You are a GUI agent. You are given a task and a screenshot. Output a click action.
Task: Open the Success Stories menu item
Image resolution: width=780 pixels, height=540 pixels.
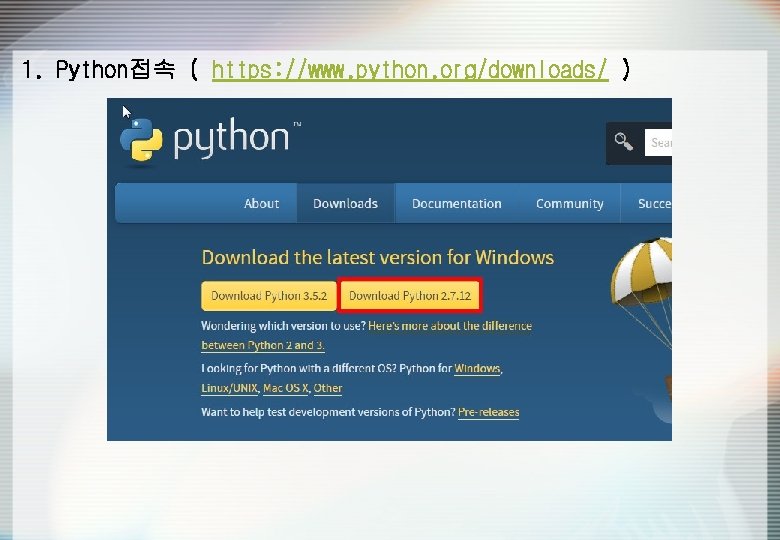pyautogui.click(x=654, y=203)
